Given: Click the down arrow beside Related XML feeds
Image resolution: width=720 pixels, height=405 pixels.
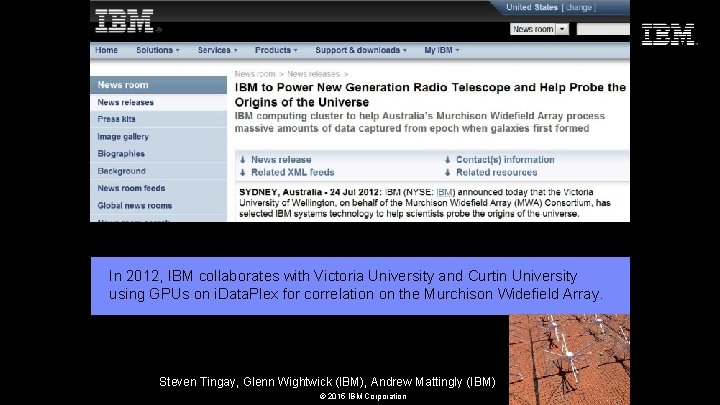Looking at the screenshot, I should tap(242, 173).
